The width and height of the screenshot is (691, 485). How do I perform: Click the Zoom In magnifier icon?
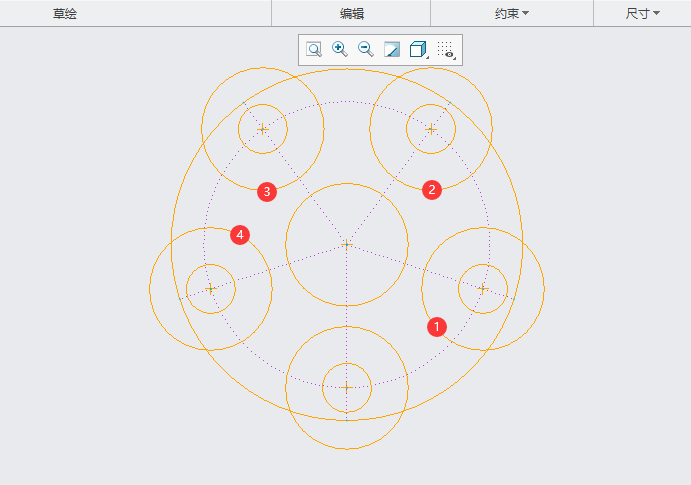click(x=340, y=49)
